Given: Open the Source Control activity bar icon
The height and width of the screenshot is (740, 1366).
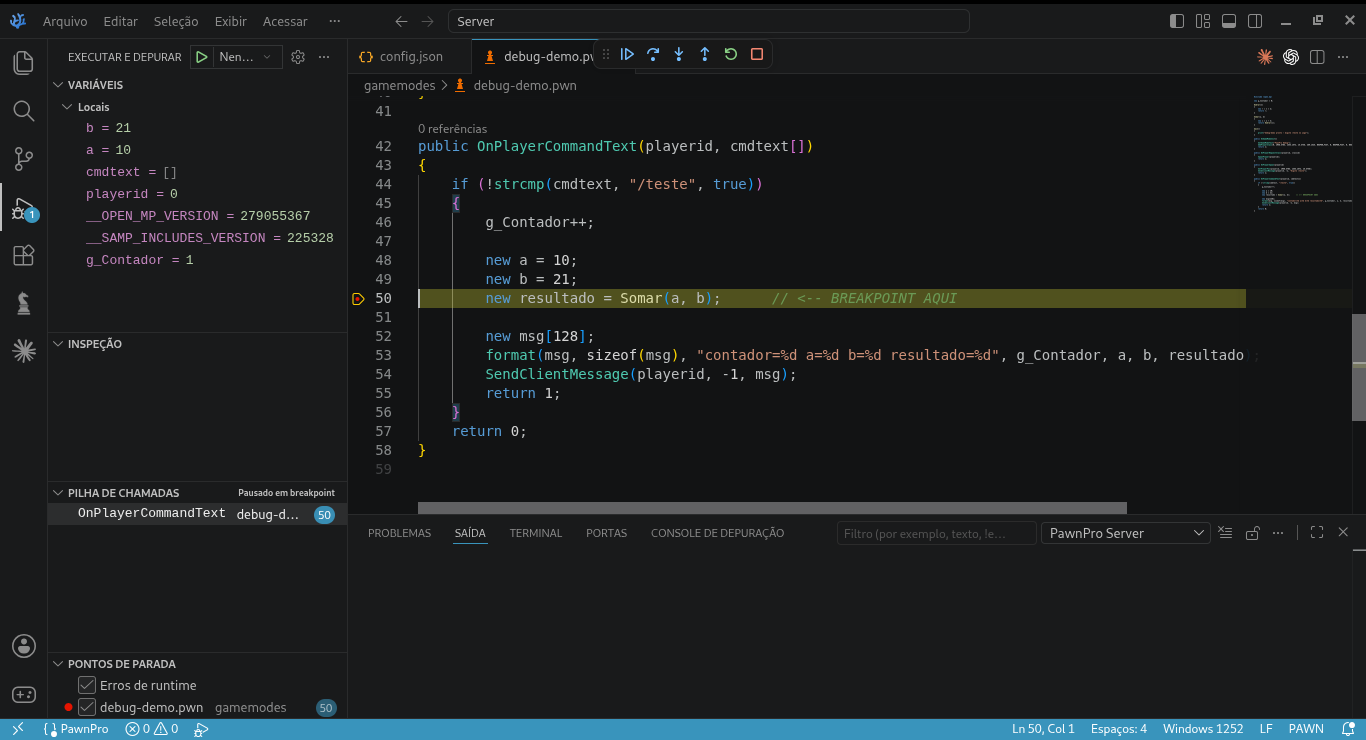Looking at the screenshot, I should click(23, 158).
